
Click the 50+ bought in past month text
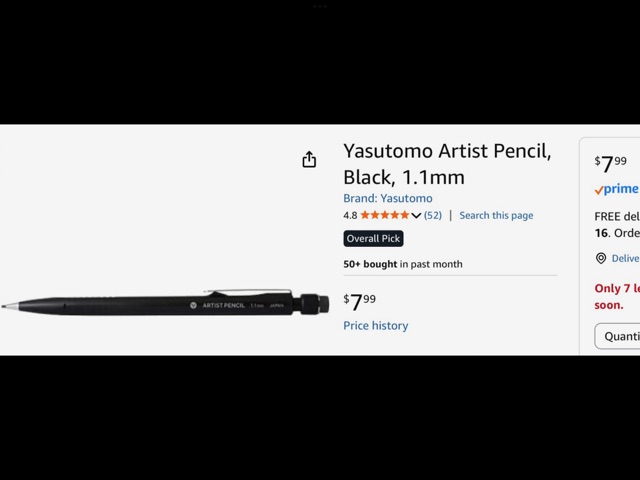pyautogui.click(x=403, y=264)
